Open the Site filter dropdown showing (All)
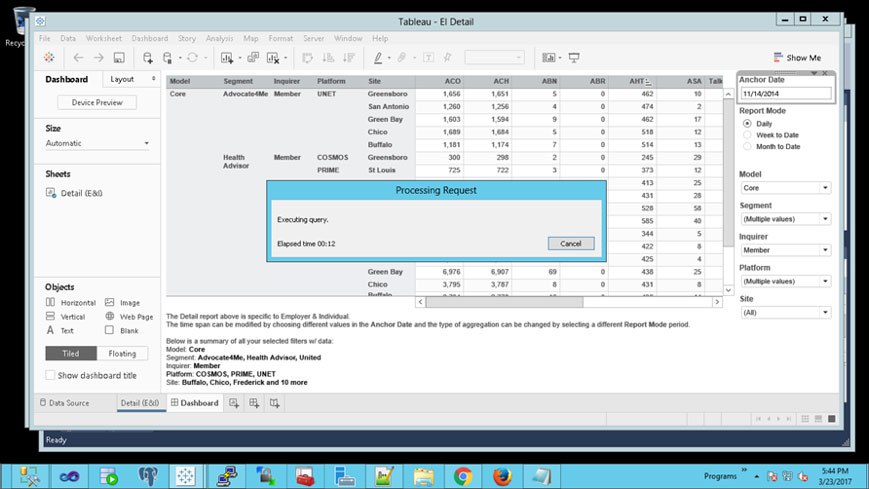Screen dimensions: 869x489 pos(785,312)
